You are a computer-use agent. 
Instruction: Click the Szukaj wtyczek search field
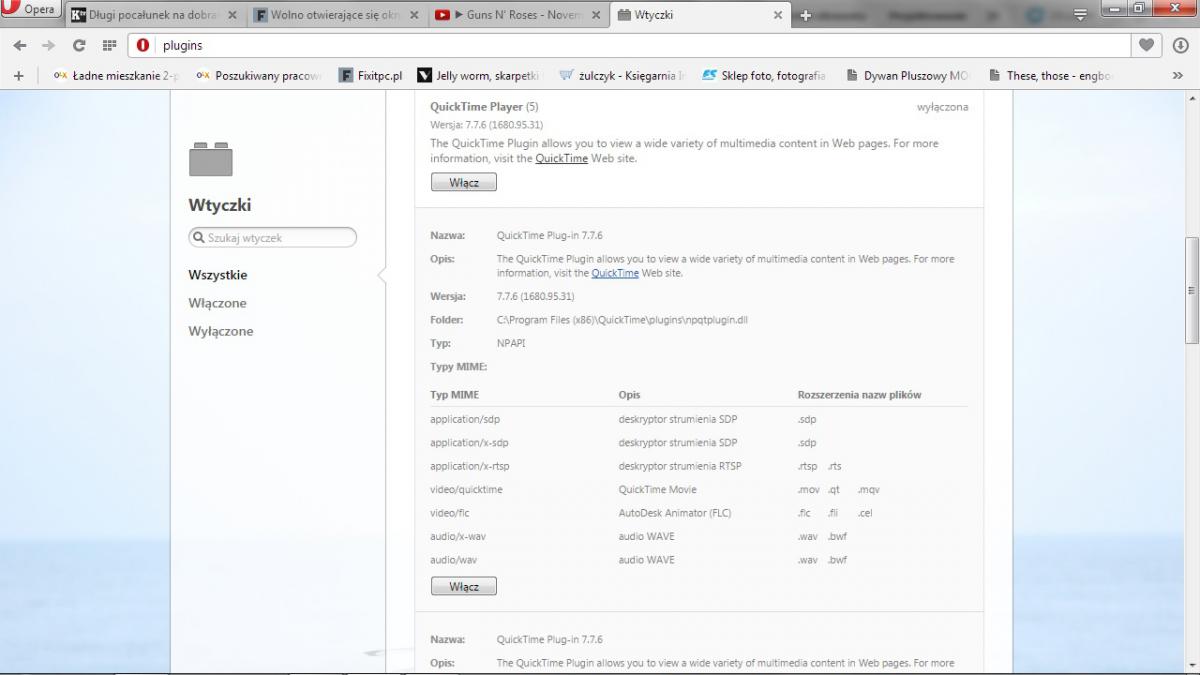pyautogui.click(x=272, y=238)
